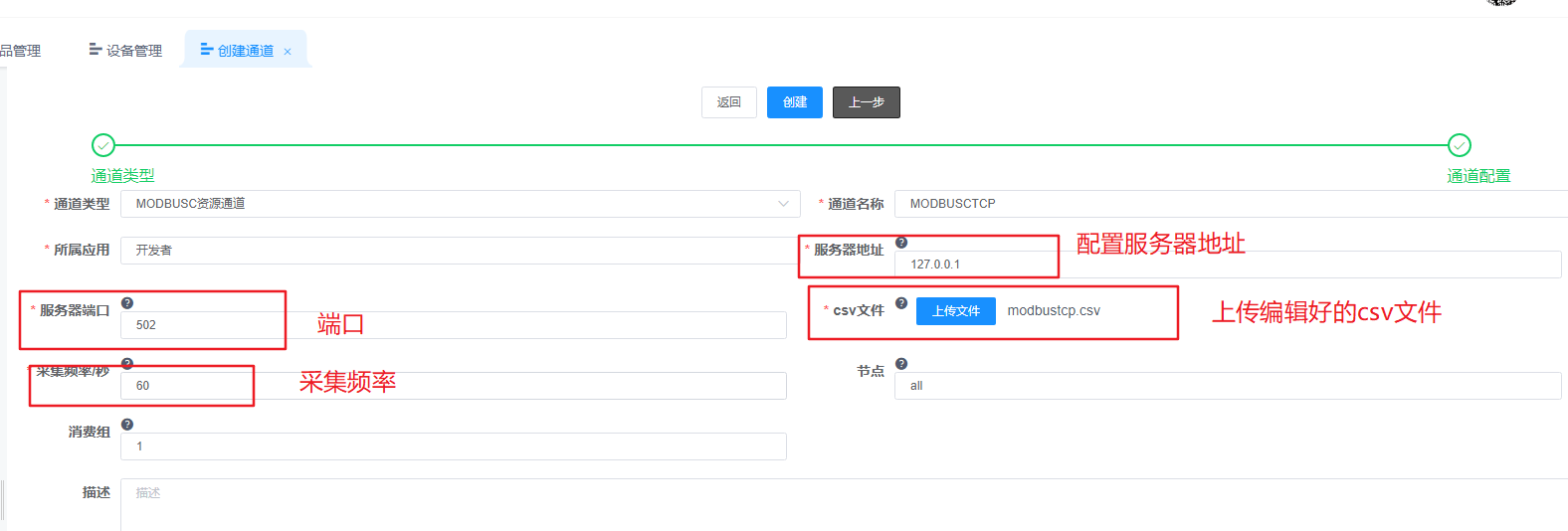Go back with 上一步 button
The image size is (1568, 531).
point(867,102)
